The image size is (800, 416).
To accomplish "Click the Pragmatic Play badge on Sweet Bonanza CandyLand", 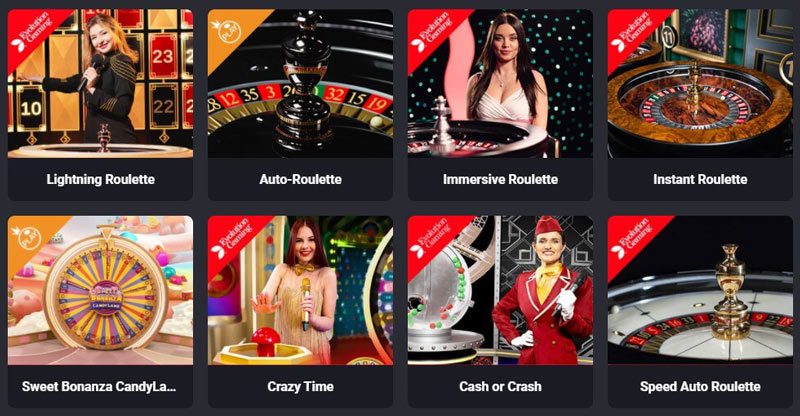I will [32, 240].
